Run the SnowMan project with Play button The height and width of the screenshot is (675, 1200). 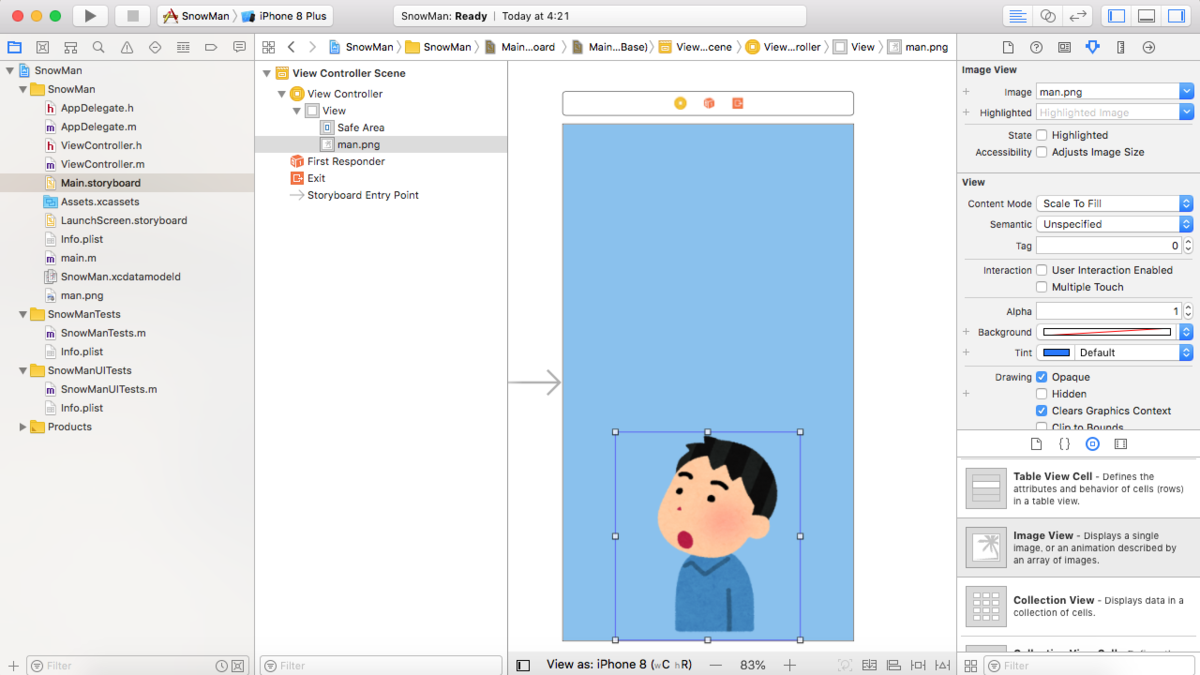90,16
